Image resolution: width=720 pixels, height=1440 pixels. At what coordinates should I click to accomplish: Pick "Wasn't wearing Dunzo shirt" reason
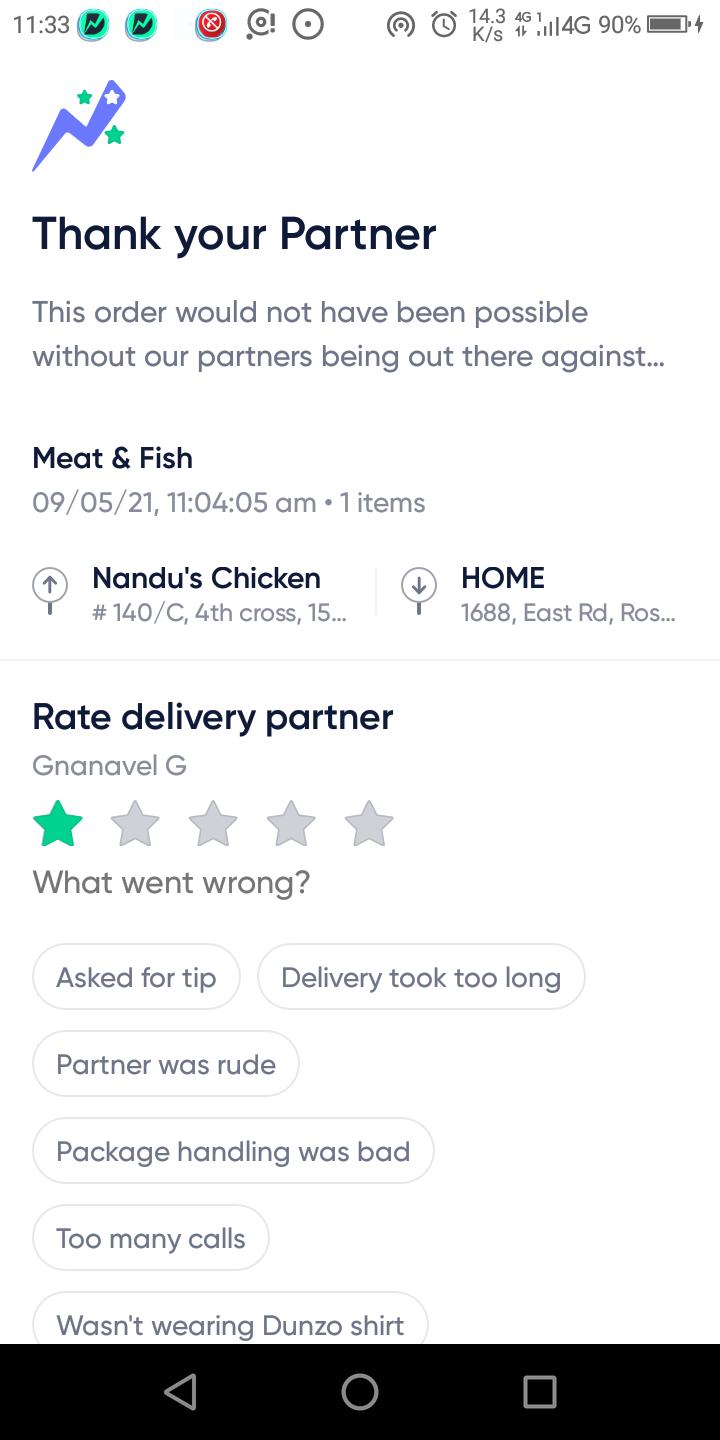coord(230,1323)
